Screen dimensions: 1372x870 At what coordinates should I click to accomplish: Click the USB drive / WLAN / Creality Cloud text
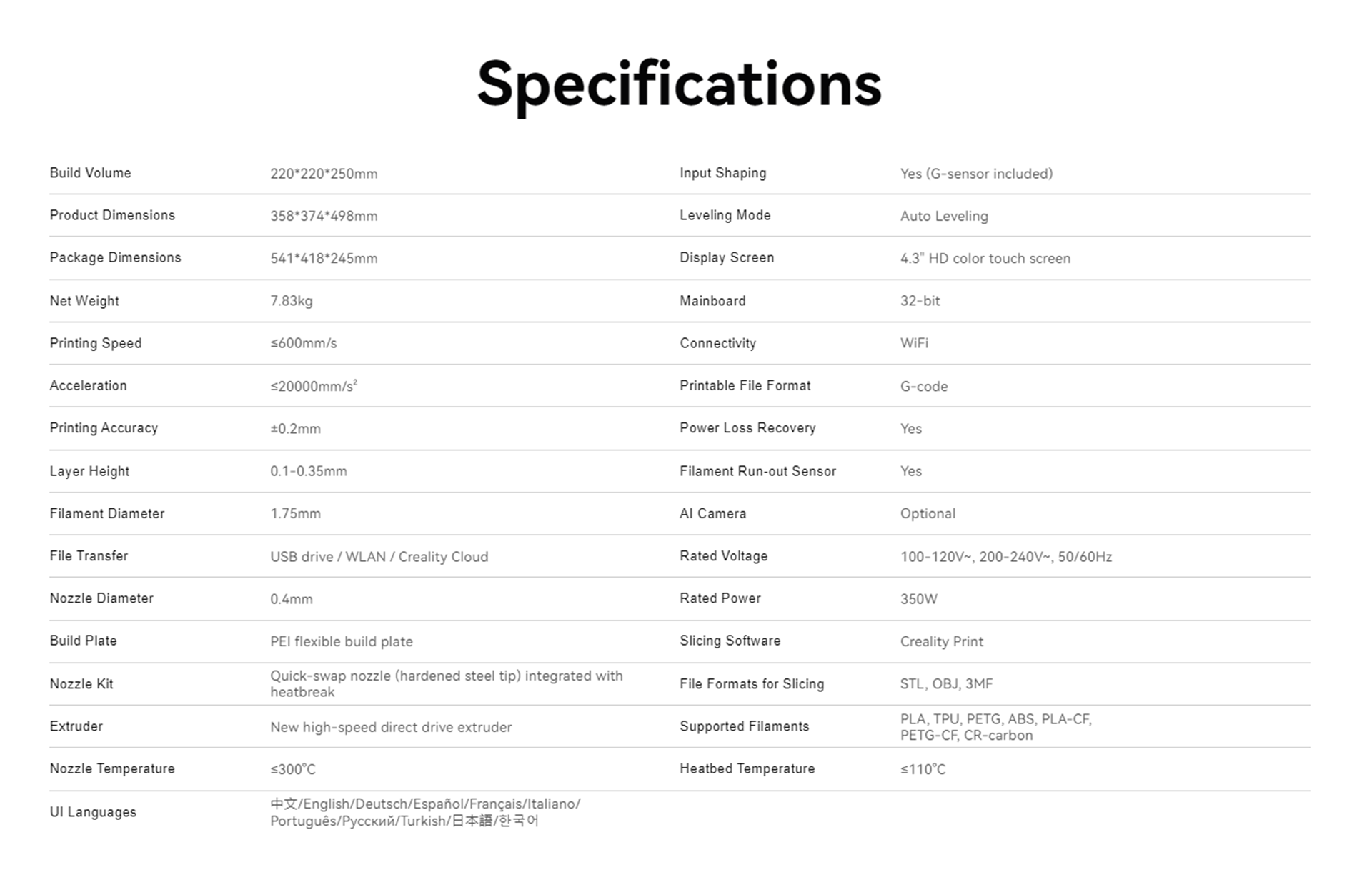coord(379,557)
